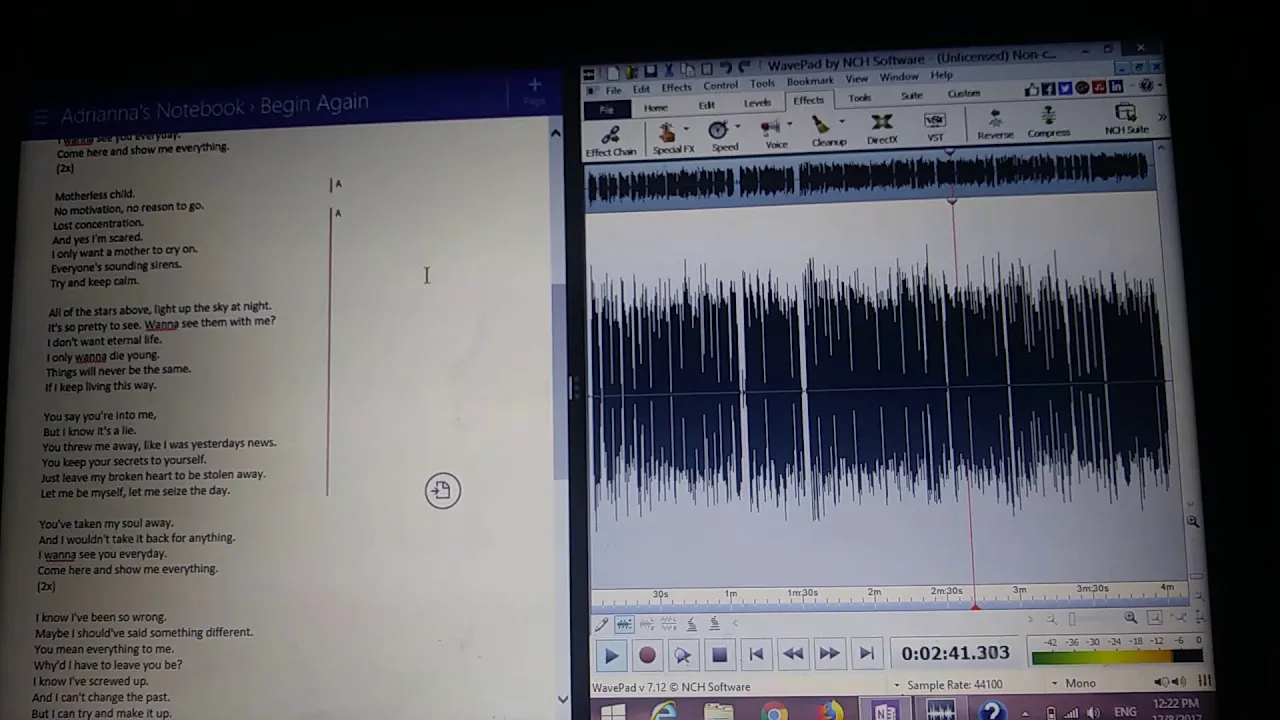
Task: Apply the Compress effect
Action: (1049, 123)
